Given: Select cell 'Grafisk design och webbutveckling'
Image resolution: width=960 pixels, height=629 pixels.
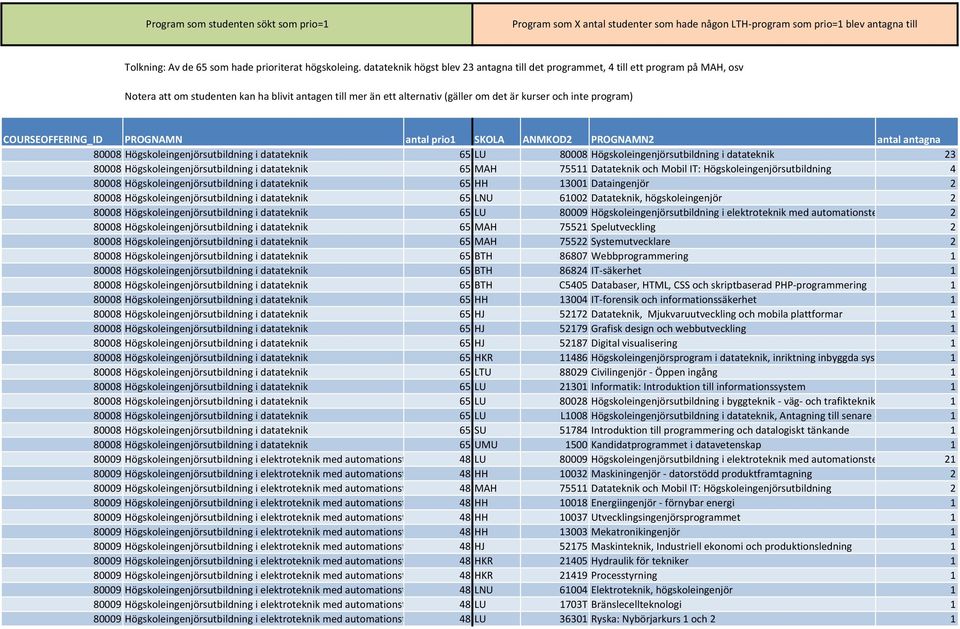Looking at the screenshot, I should point(732,328).
